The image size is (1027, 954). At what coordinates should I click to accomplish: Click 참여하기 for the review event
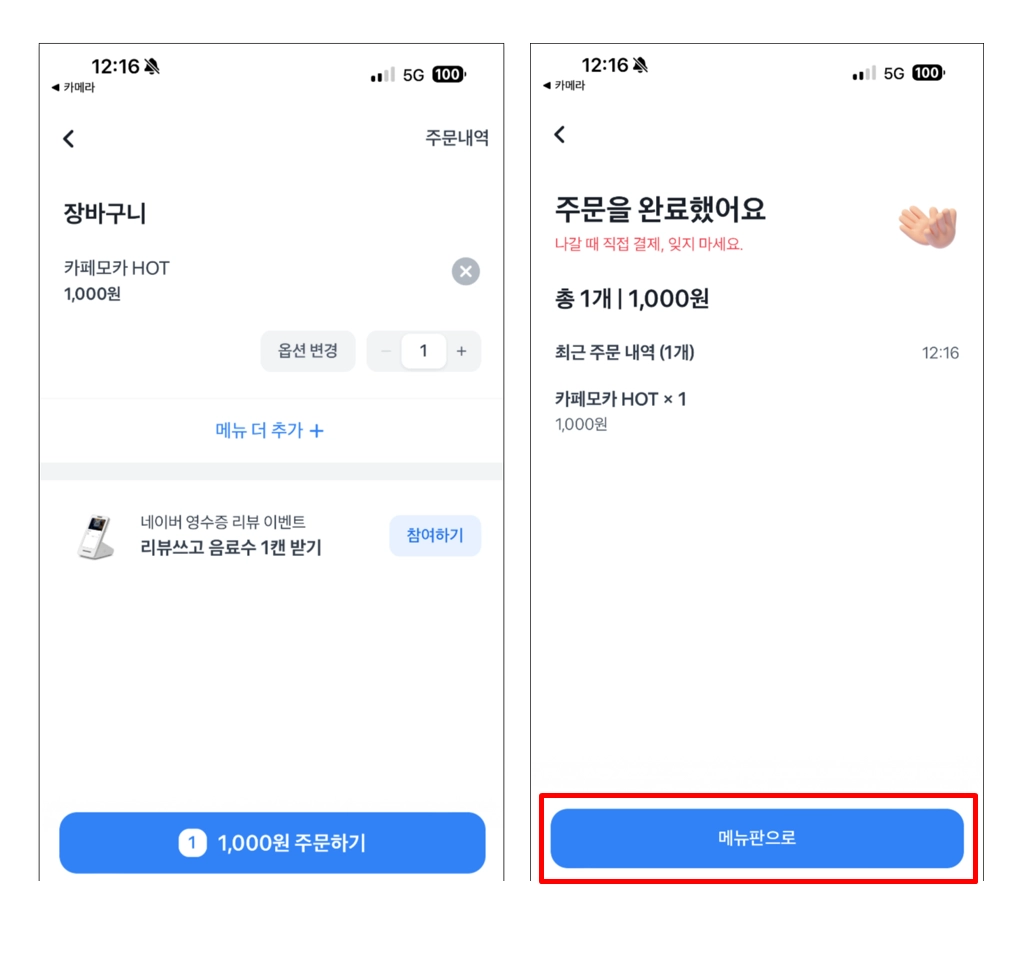point(435,536)
